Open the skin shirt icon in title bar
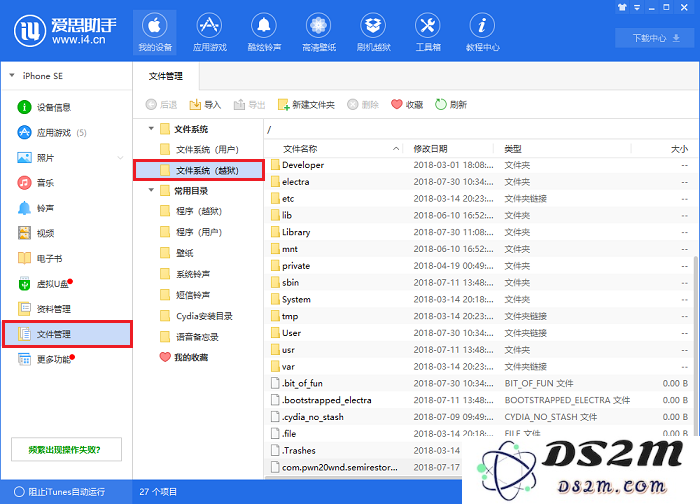The height and width of the screenshot is (504, 700). [x=622, y=7]
